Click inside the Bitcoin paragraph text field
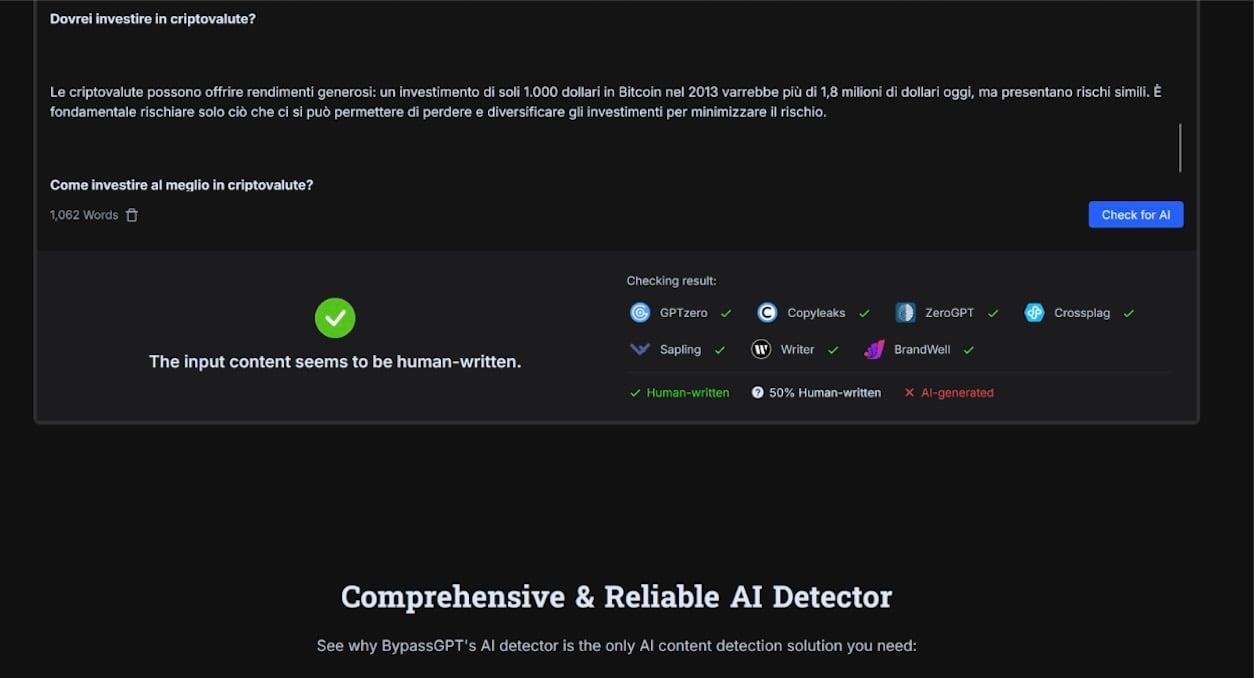The height and width of the screenshot is (678, 1260). click(x=605, y=102)
